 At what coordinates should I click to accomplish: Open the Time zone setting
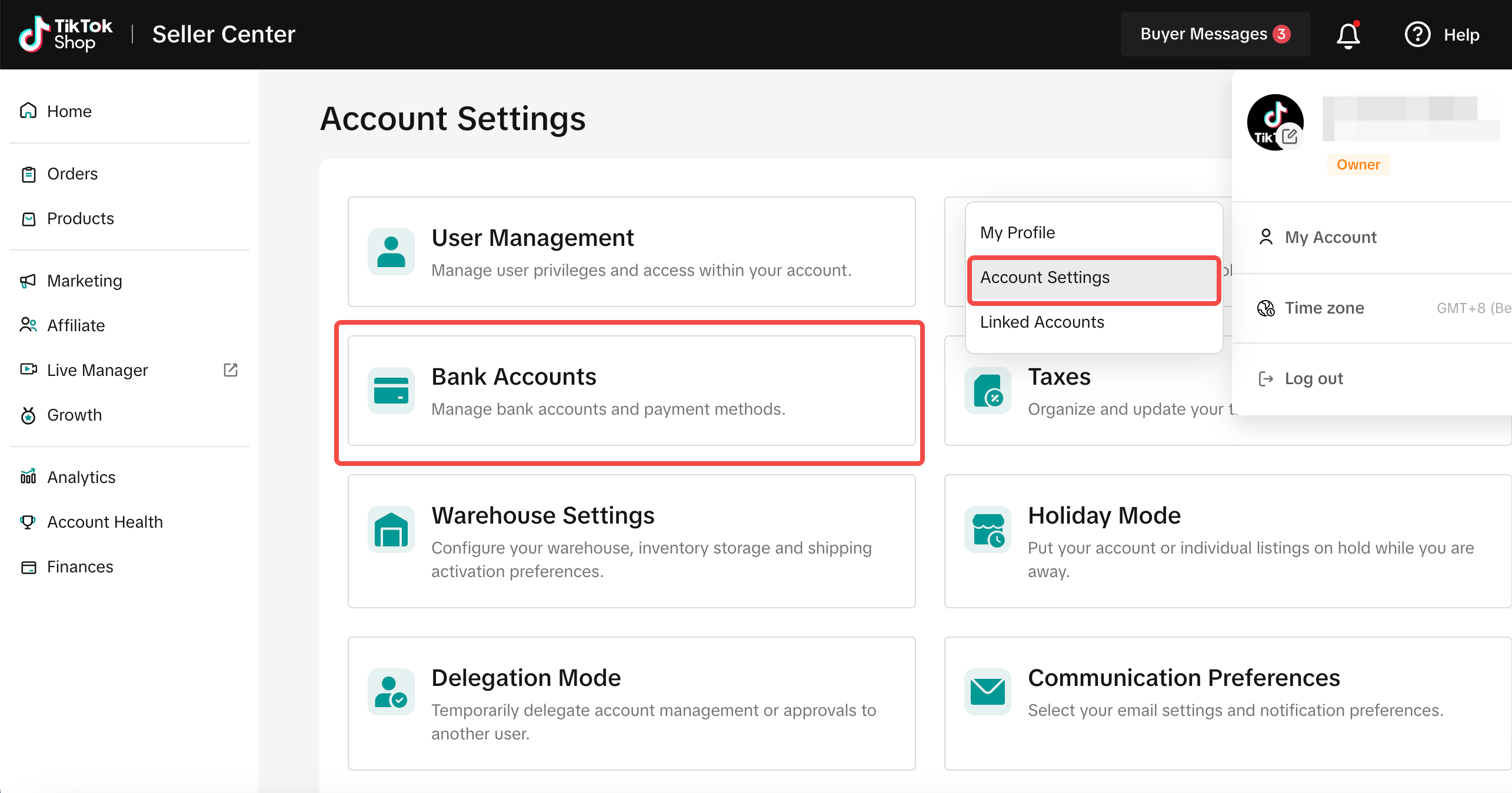tap(1324, 308)
